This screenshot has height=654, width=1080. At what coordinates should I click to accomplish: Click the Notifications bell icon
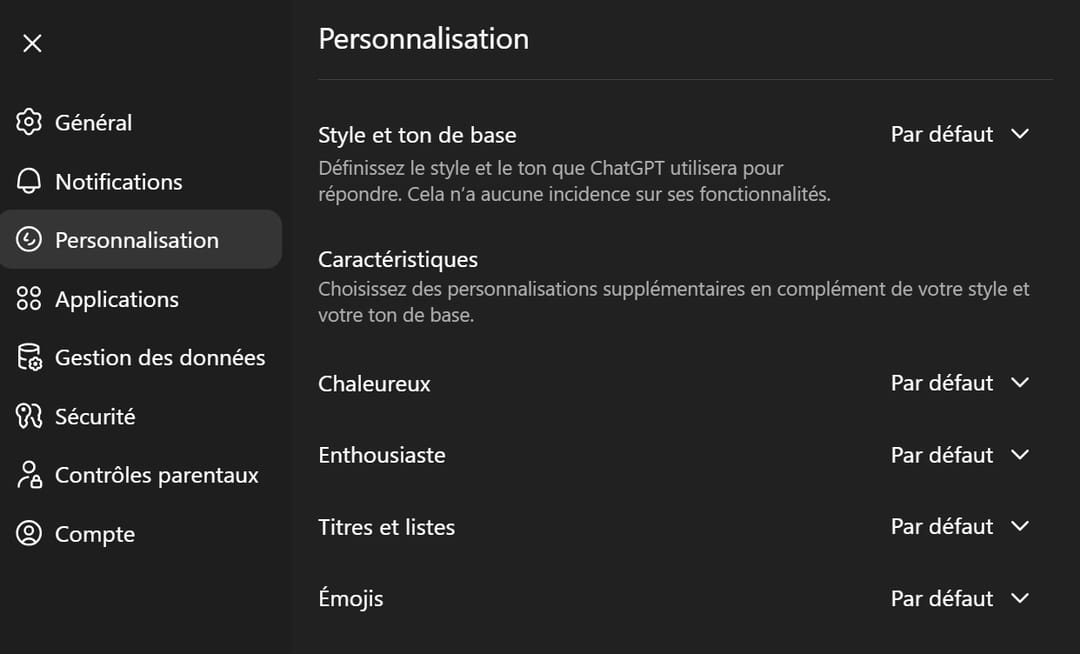(29, 181)
